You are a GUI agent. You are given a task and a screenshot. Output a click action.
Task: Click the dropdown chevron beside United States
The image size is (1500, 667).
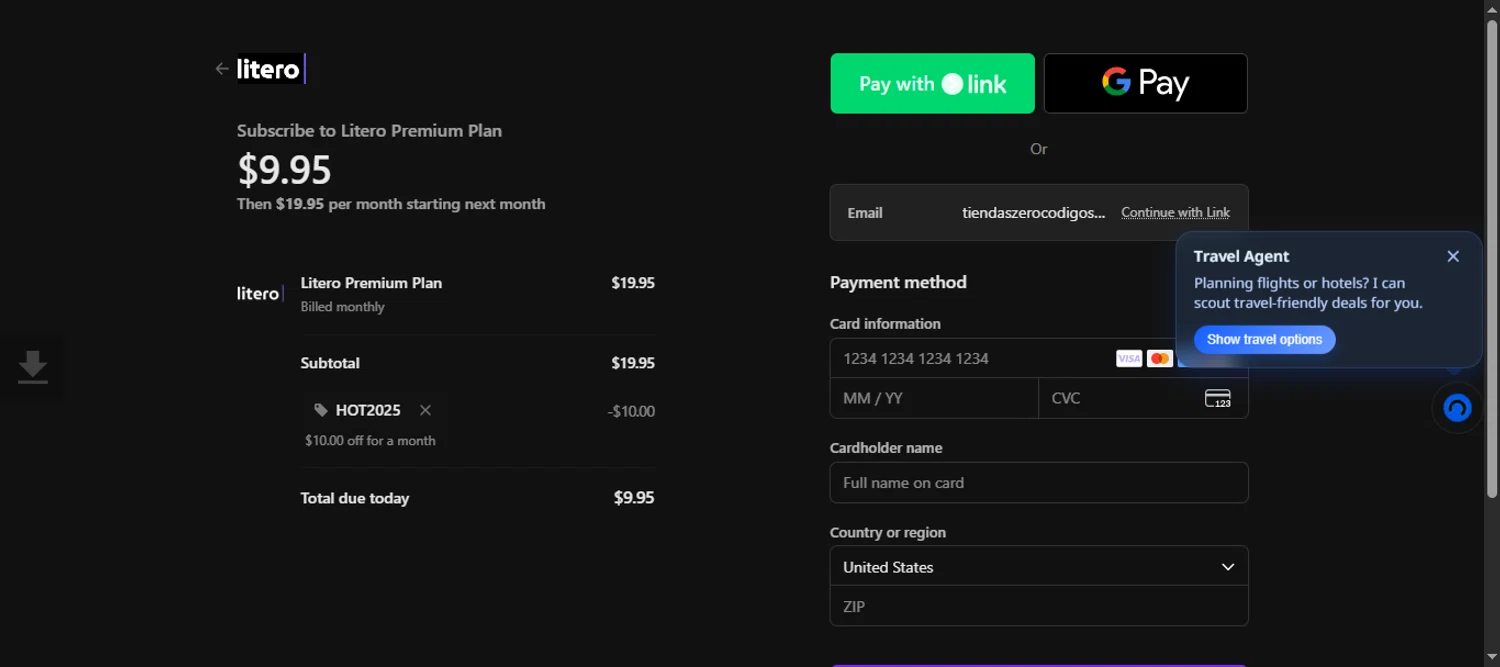click(1228, 567)
